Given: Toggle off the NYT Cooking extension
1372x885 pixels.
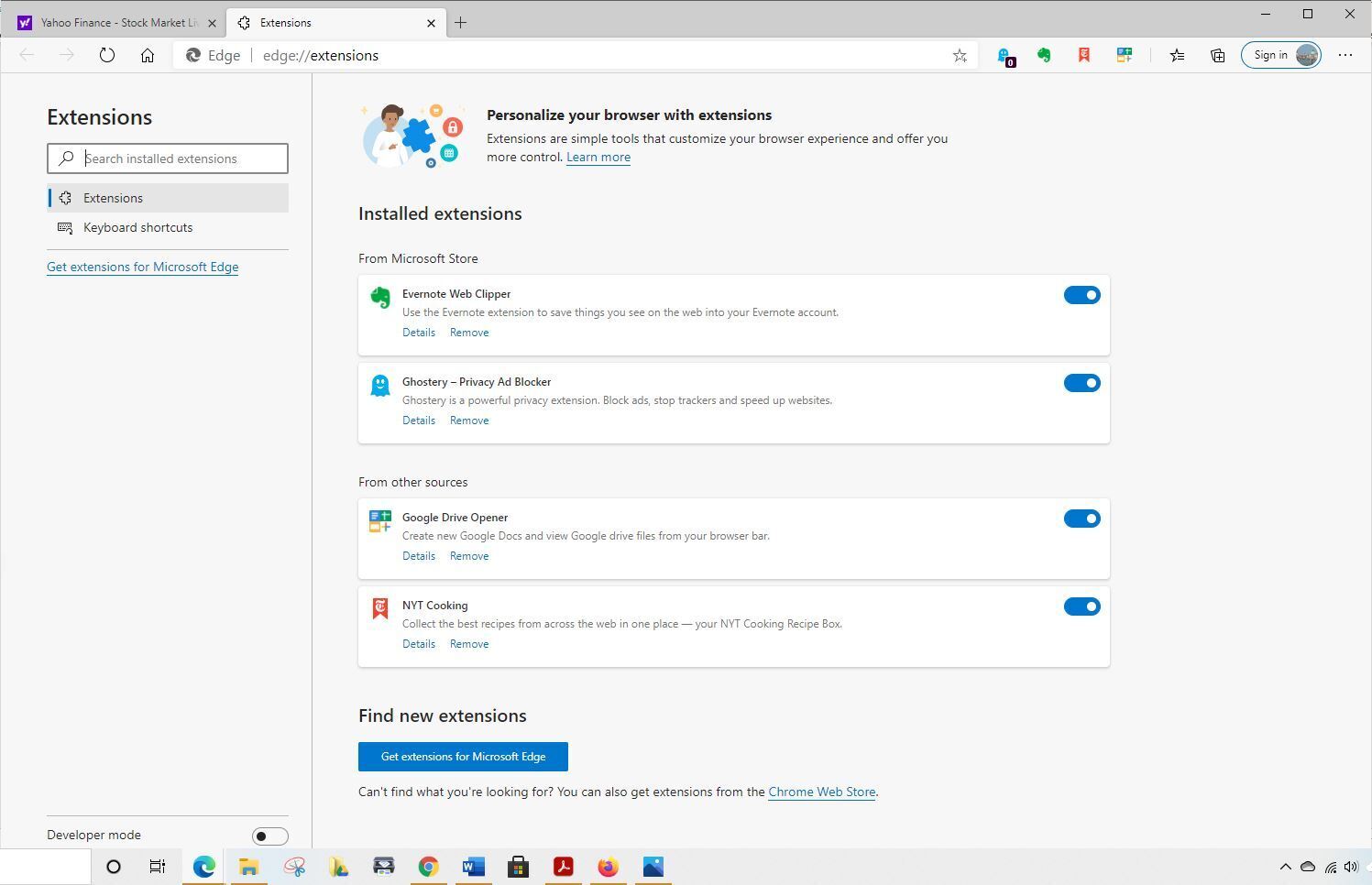Looking at the screenshot, I should click(x=1081, y=606).
